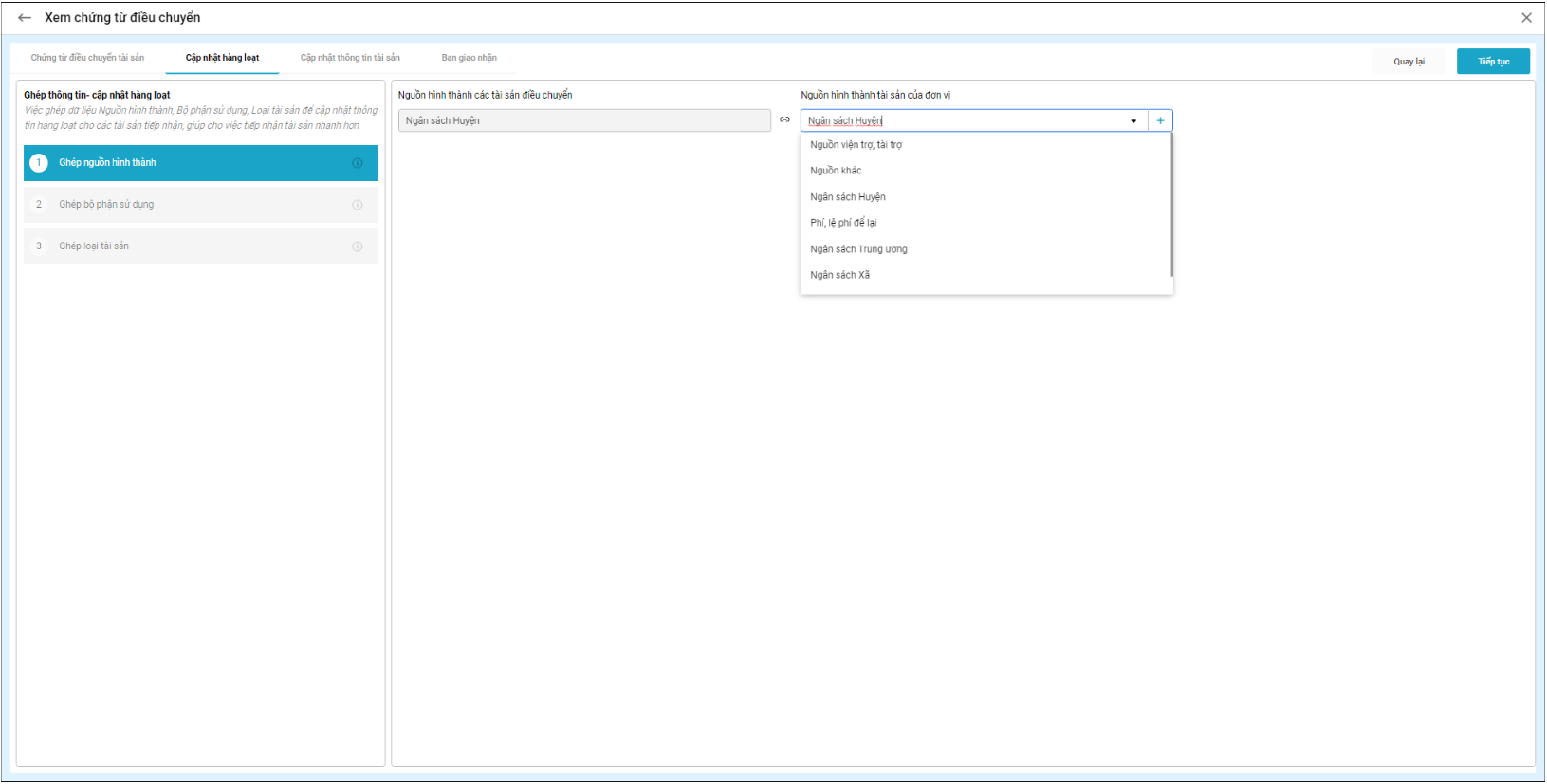Click the plus icon to add source
The image size is (1547, 784).
coord(1160,120)
